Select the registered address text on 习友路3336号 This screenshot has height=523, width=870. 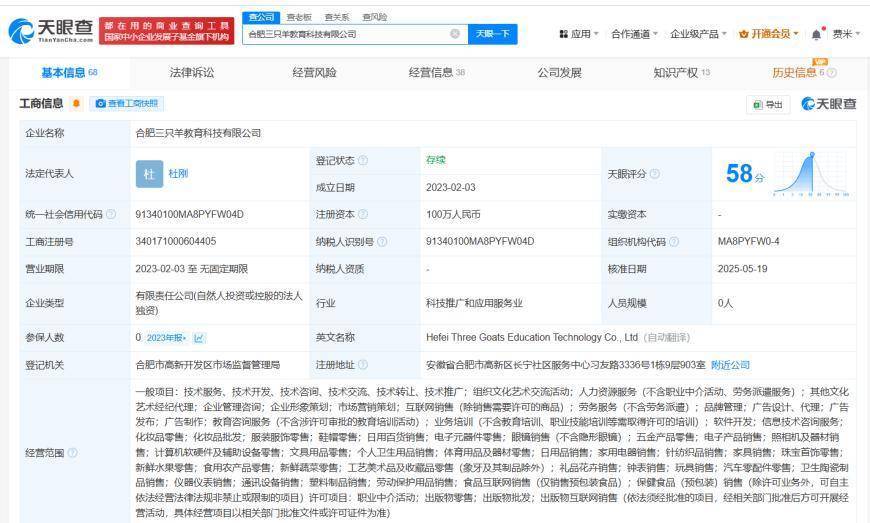click(565, 364)
